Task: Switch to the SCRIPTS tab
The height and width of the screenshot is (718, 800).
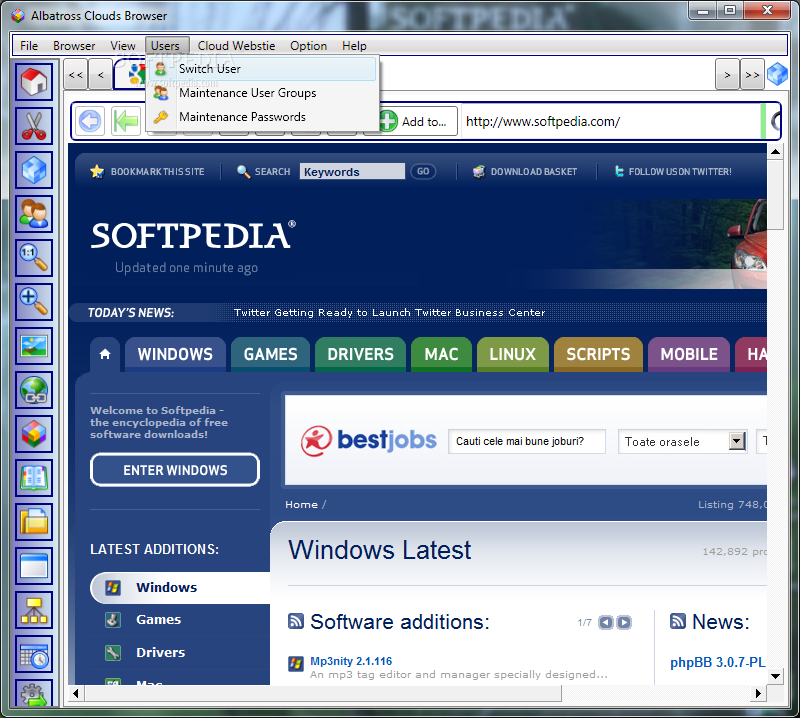Action: click(x=598, y=354)
